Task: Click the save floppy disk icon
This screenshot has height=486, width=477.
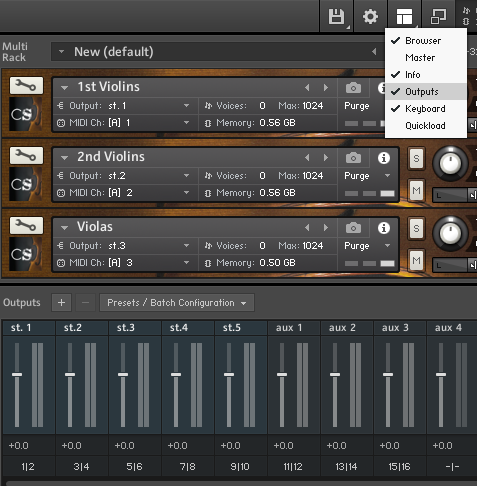Action: pyautogui.click(x=336, y=16)
